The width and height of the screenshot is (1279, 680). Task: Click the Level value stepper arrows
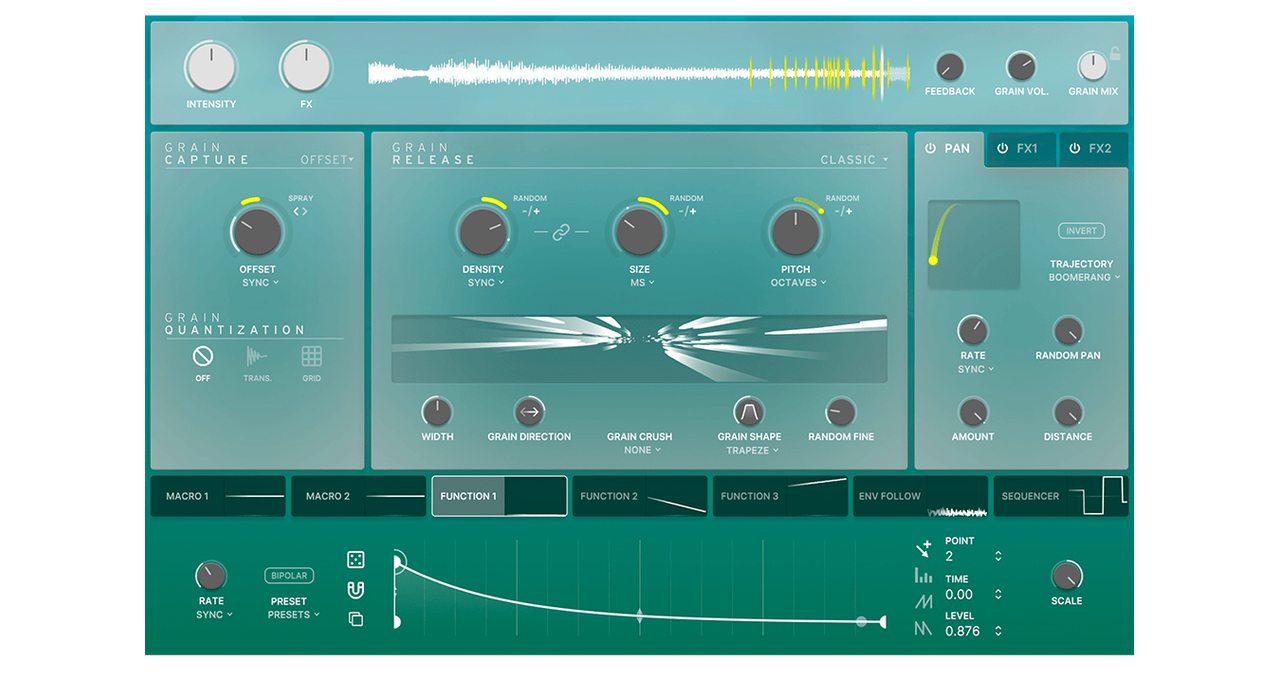998,631
